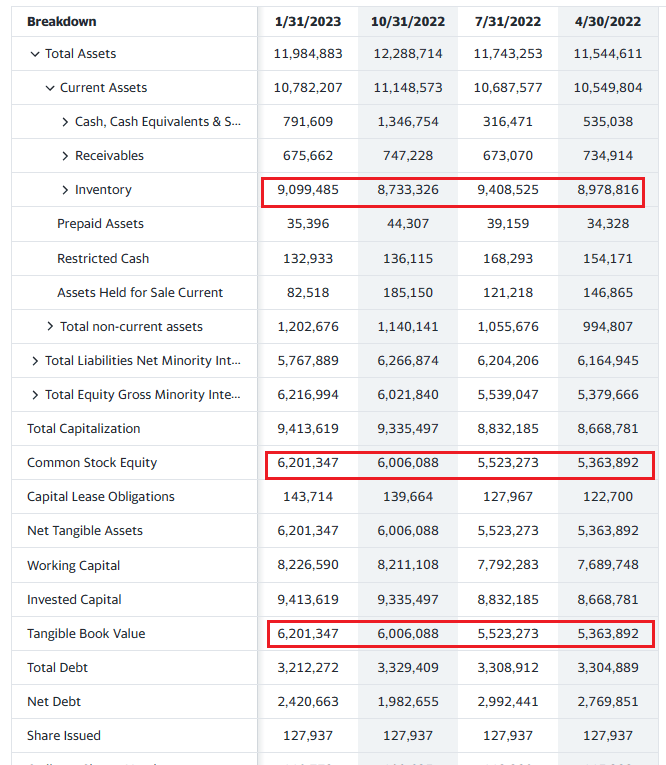Expand the Receivables row
Screen dimensions: 666x765
pyautogui.click(x=65, y=156)
